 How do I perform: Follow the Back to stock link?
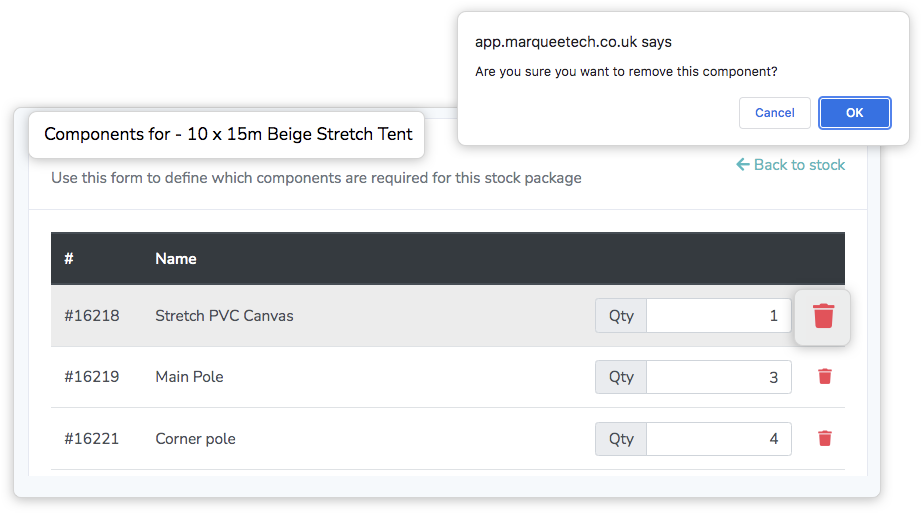pyautogui.click(x=791, y=164)
